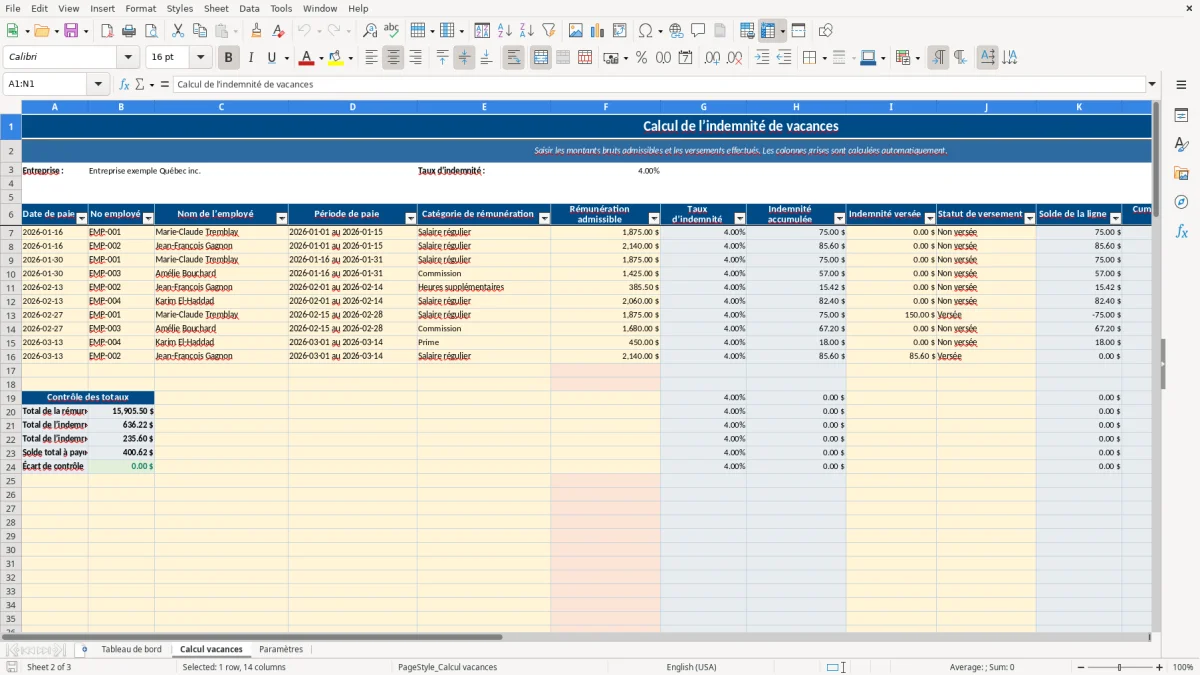Click Add Decimal Place icon
The image size is (1200, 675).
click(x=712, y=58)
